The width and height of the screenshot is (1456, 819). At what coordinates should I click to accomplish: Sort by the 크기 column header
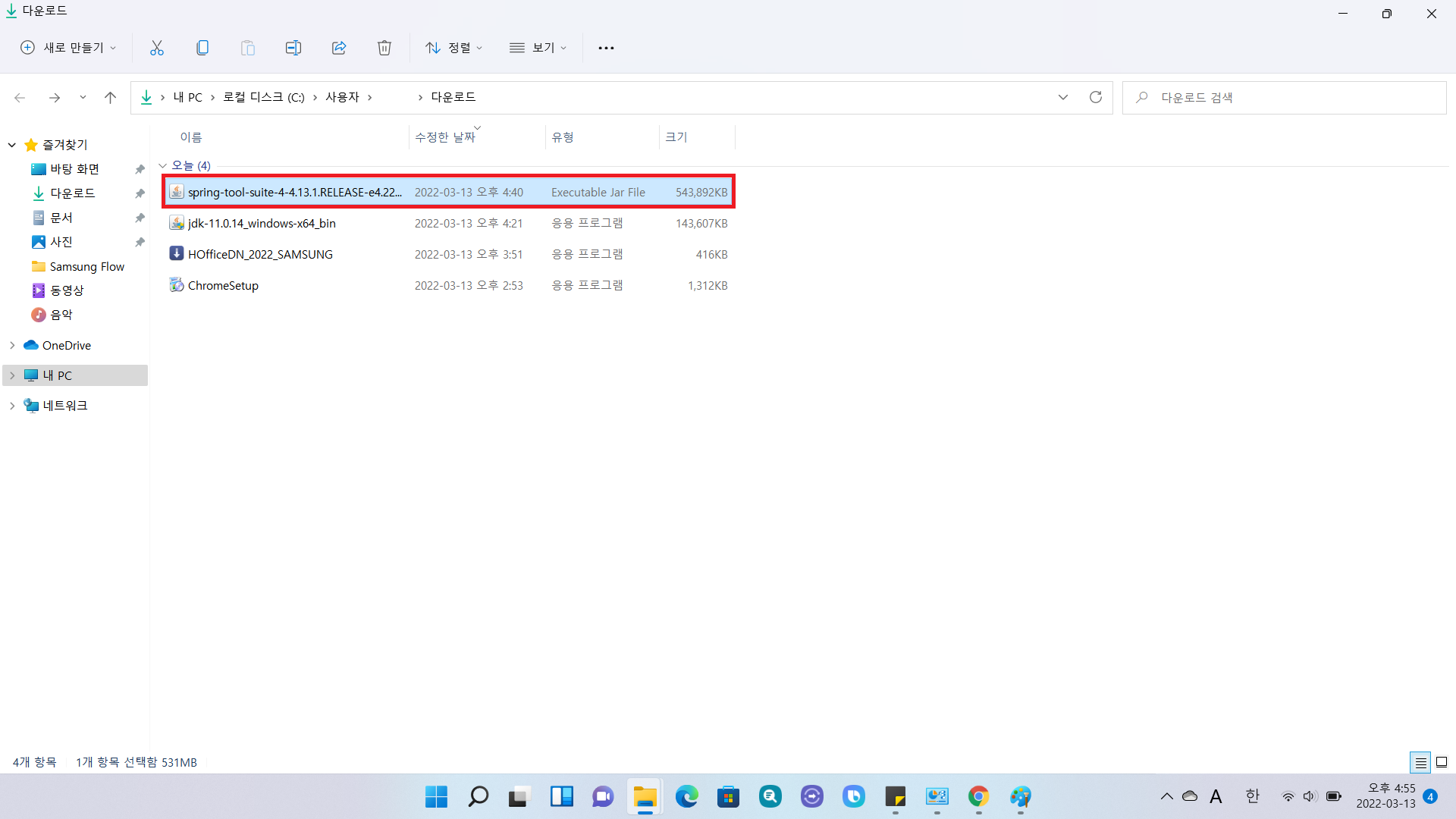coord(676,137)
